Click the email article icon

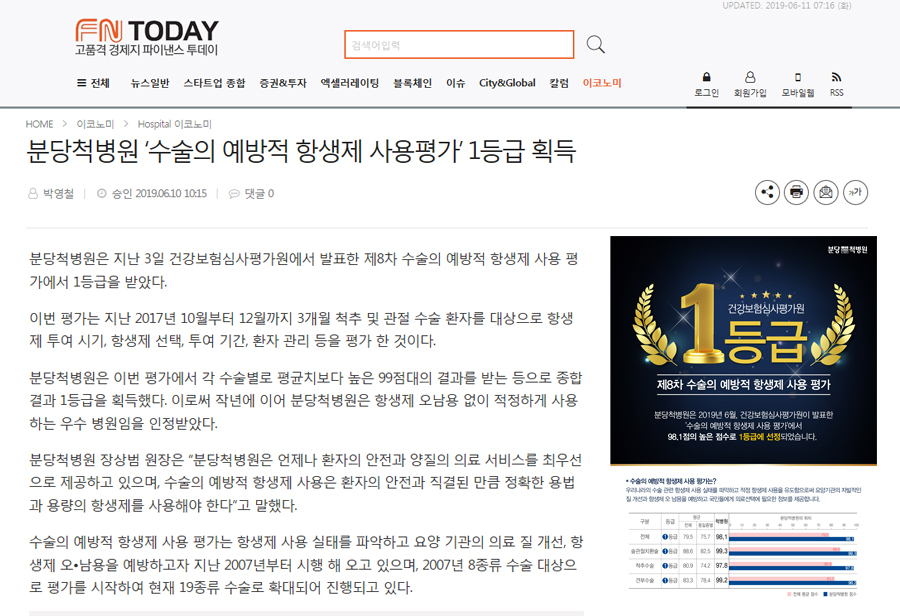coord(826,192)
